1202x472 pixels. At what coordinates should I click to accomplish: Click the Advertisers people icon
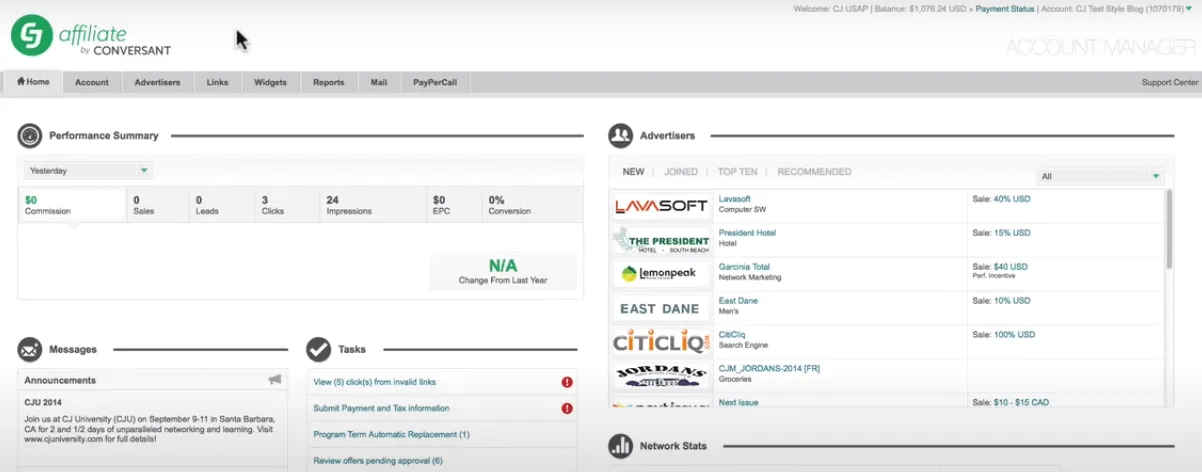tap(620, 135)
